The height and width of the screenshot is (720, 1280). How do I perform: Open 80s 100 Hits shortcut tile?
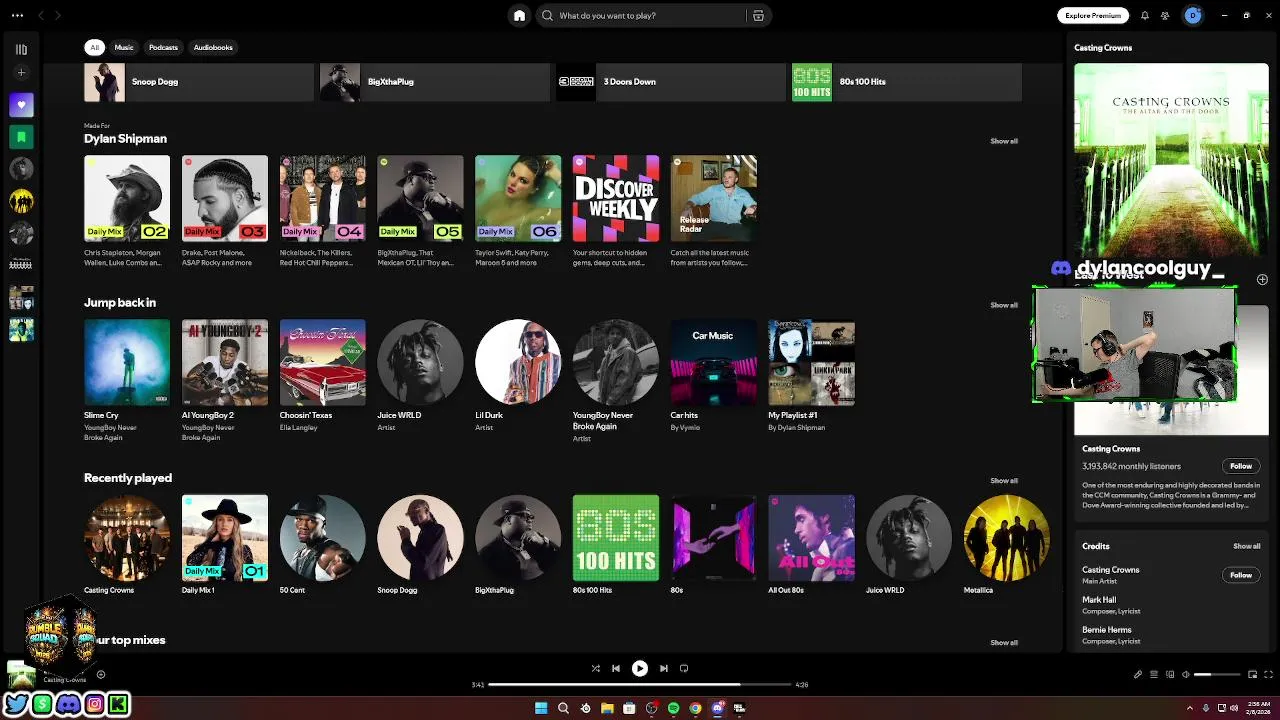tap(907, 82)
